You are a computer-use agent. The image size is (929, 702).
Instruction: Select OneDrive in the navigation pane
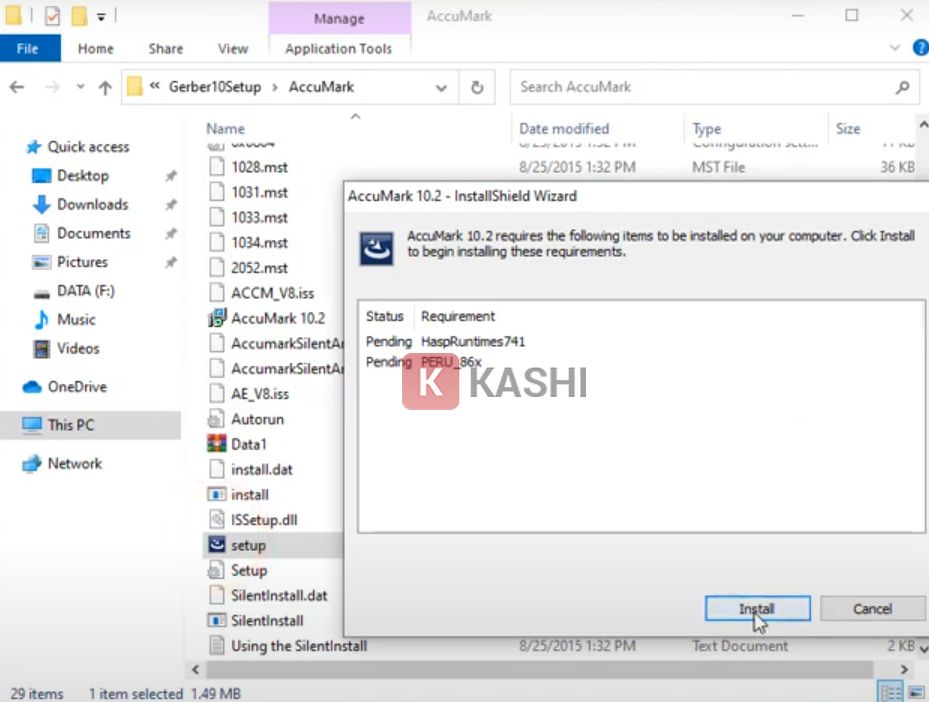(x=76, y=387)
